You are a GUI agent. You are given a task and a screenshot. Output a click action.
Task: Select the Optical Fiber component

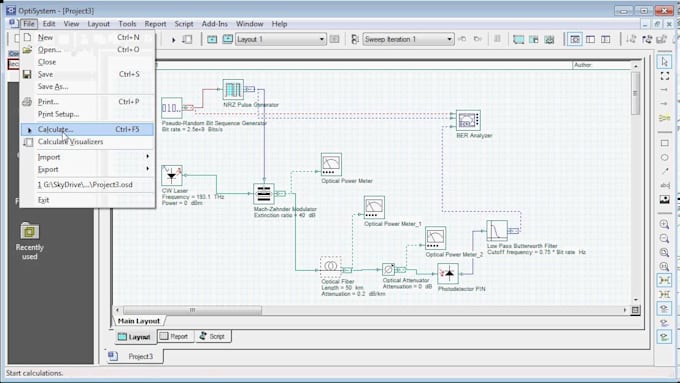pos(331,266)
